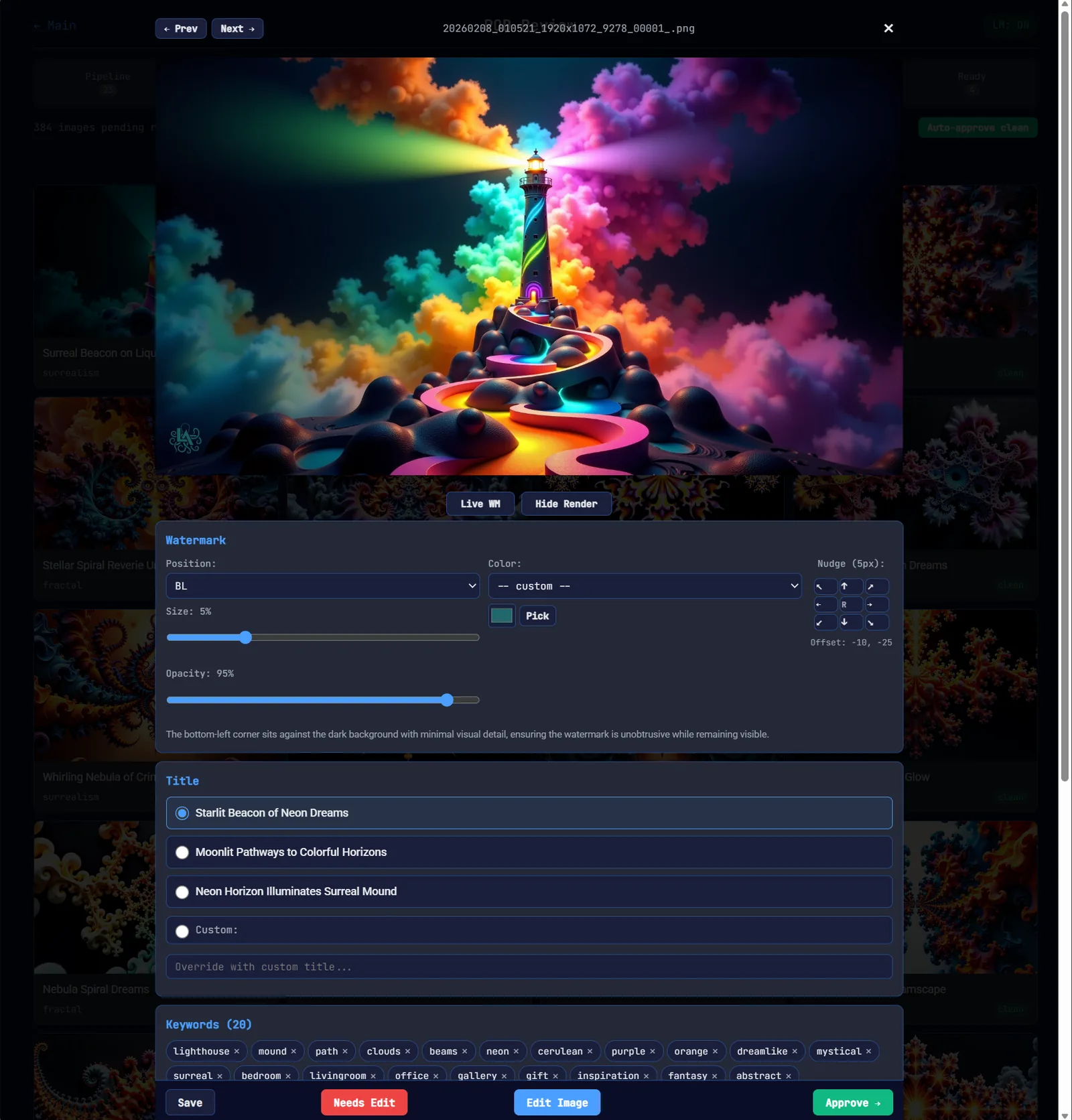Nudge watermark left with the left arrow
The width and height of the screenshot is (1072, 1120).
point(825,605)
